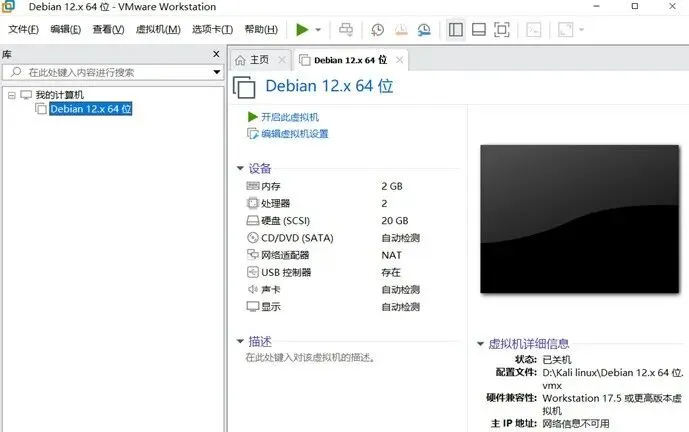Collapse the 设备 devices section
Viewport: 689px width, 432px height.
pos(240,168)
